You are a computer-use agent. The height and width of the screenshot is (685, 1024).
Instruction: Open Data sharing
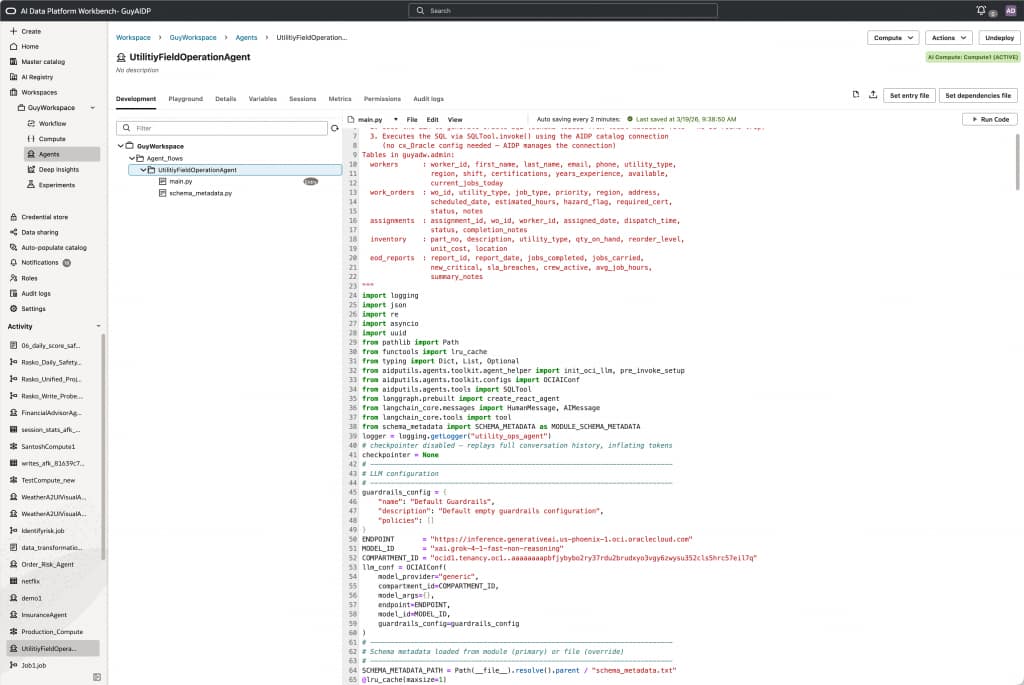click(34, 232)
